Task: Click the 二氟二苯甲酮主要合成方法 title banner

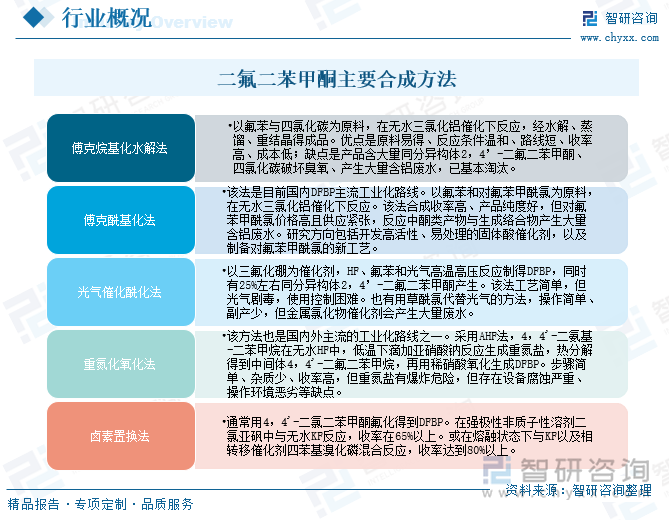Action: 336,78
